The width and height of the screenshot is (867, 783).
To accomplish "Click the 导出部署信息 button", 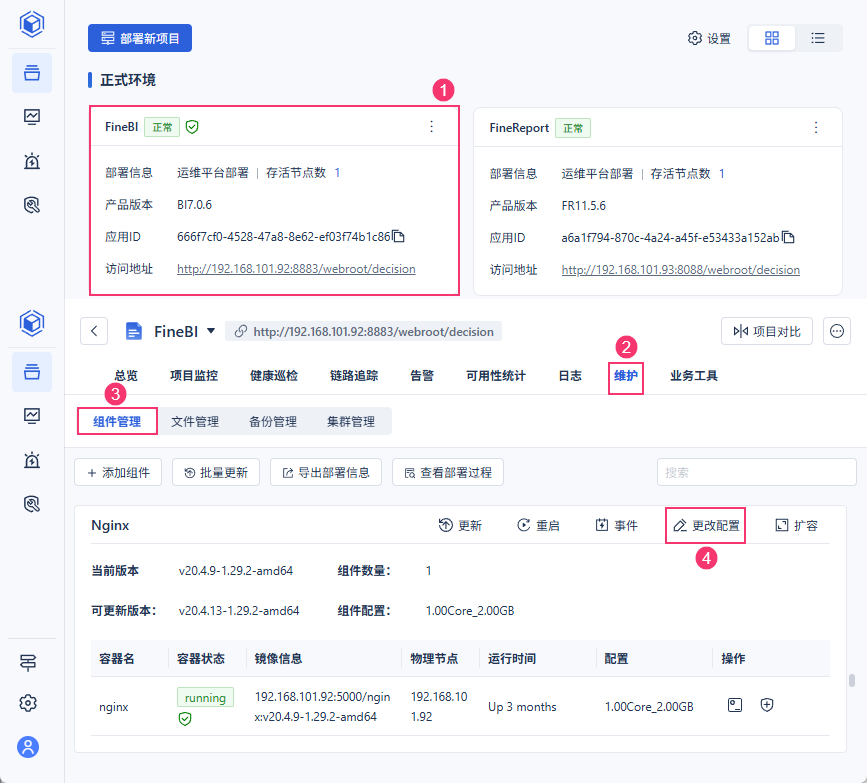I will [326, 472].
